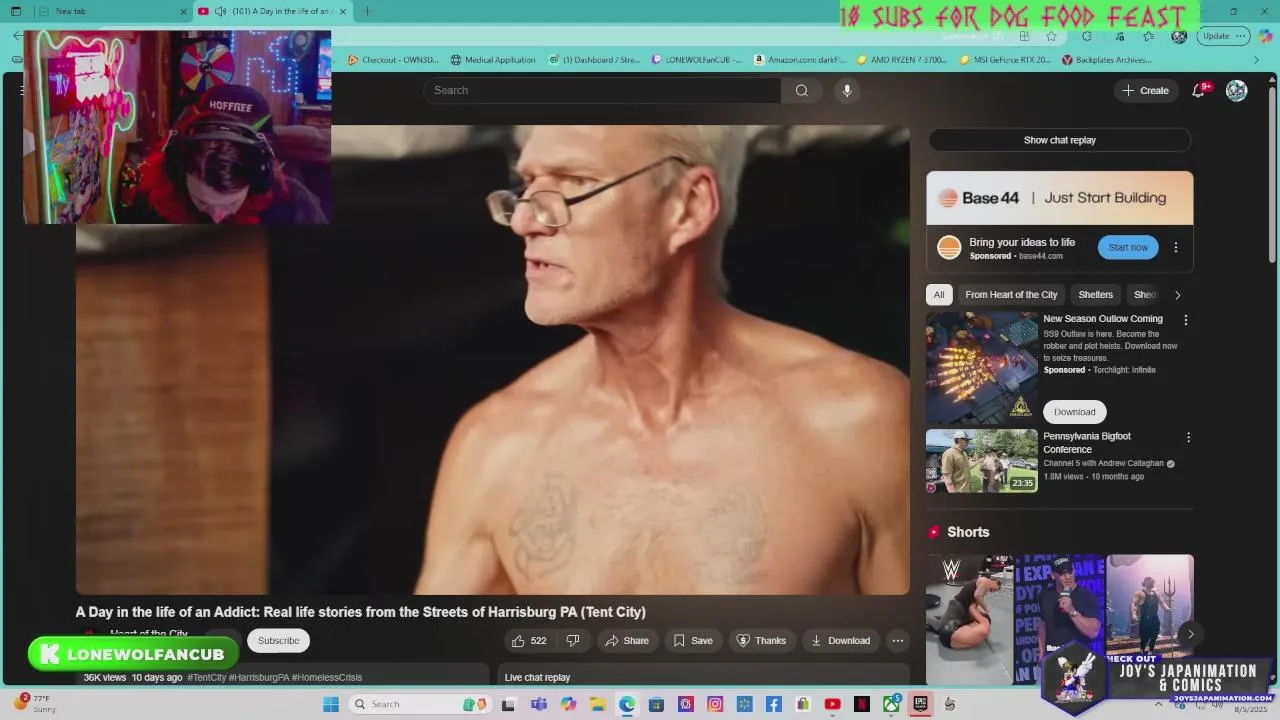Image resolution: width=1280 pixels, height=720 pixels.
Task: Select From Heart of the City chip
Action: tap(1011, 295)
